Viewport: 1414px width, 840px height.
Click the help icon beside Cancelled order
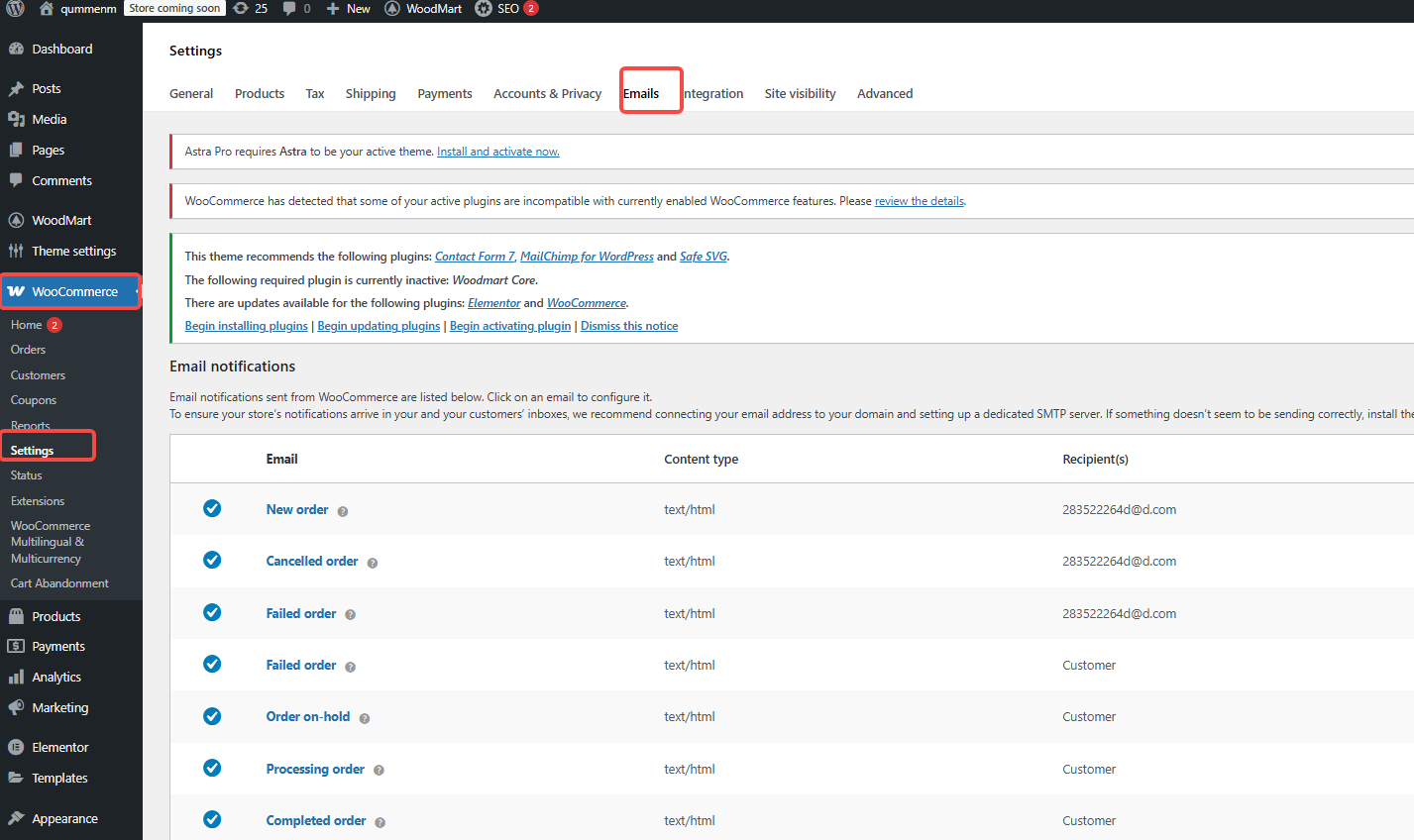[373, 563]
